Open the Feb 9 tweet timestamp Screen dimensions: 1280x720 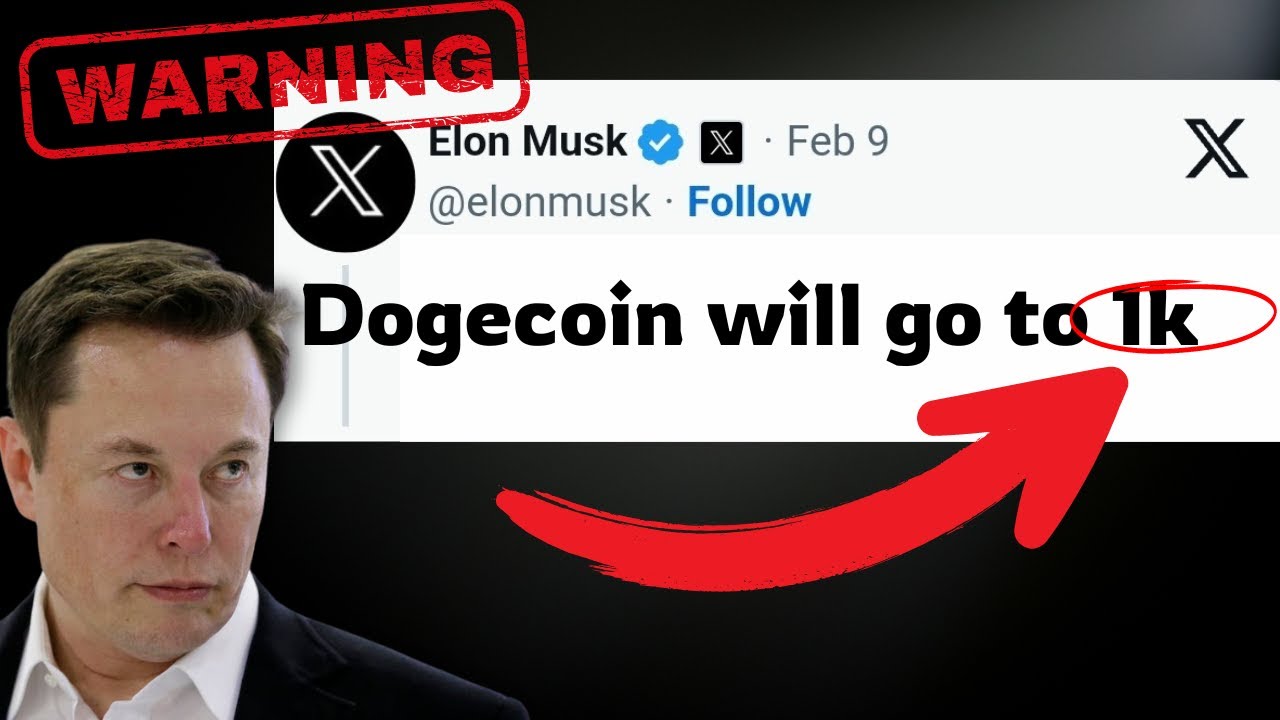(x=837, y=142)
